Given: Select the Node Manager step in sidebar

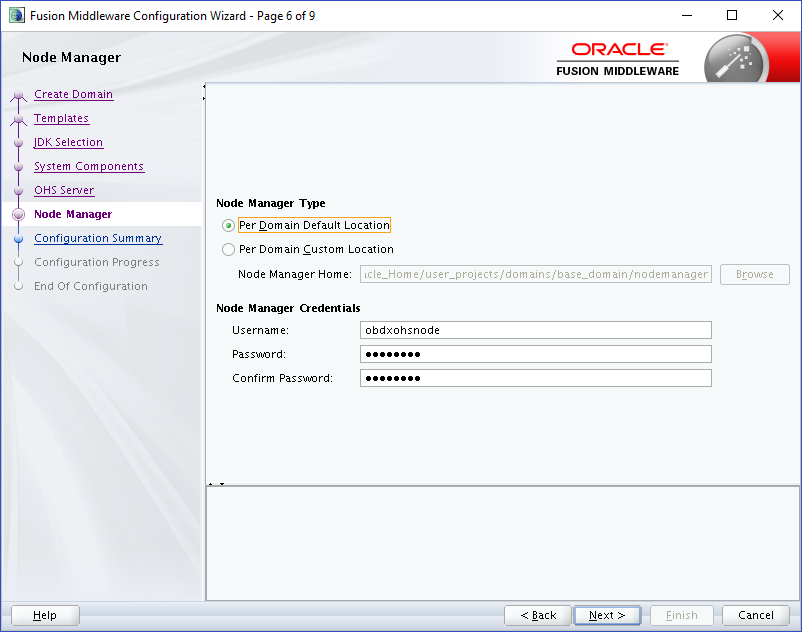Looking at the screenshot, I should (x=73, y=215).
